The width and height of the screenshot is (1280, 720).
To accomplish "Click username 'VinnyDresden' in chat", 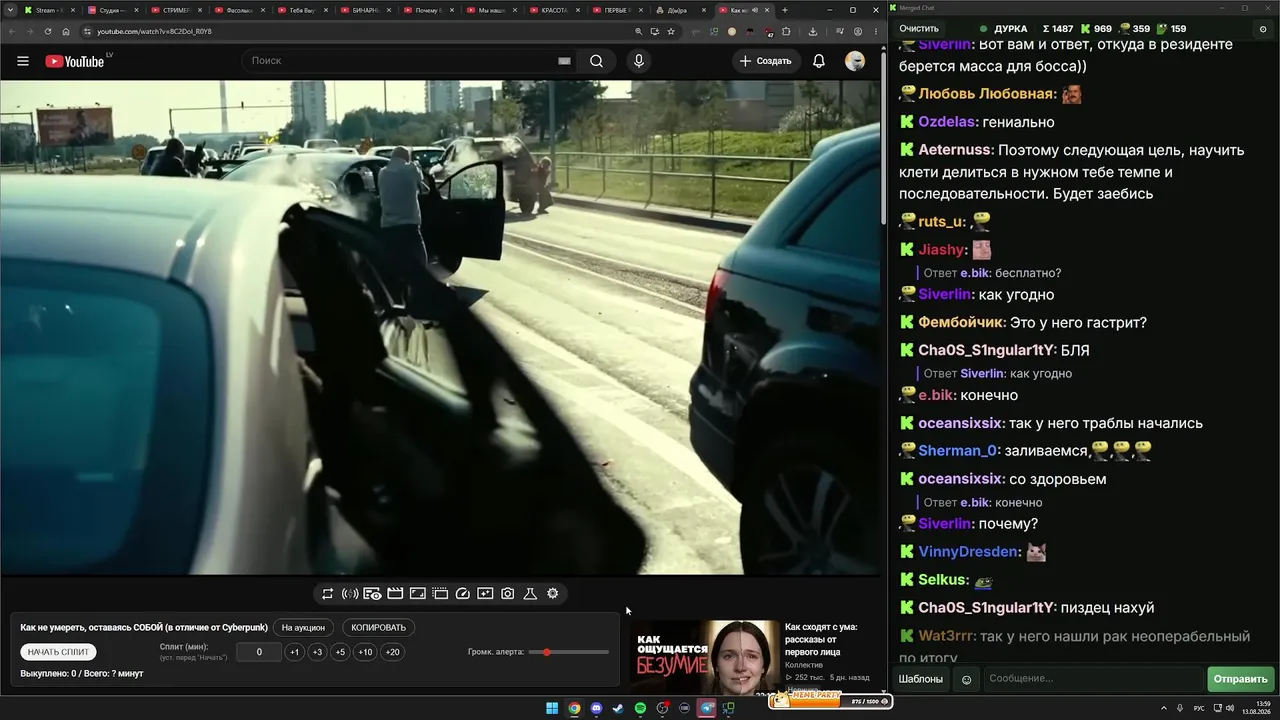I will coord(969,552).
